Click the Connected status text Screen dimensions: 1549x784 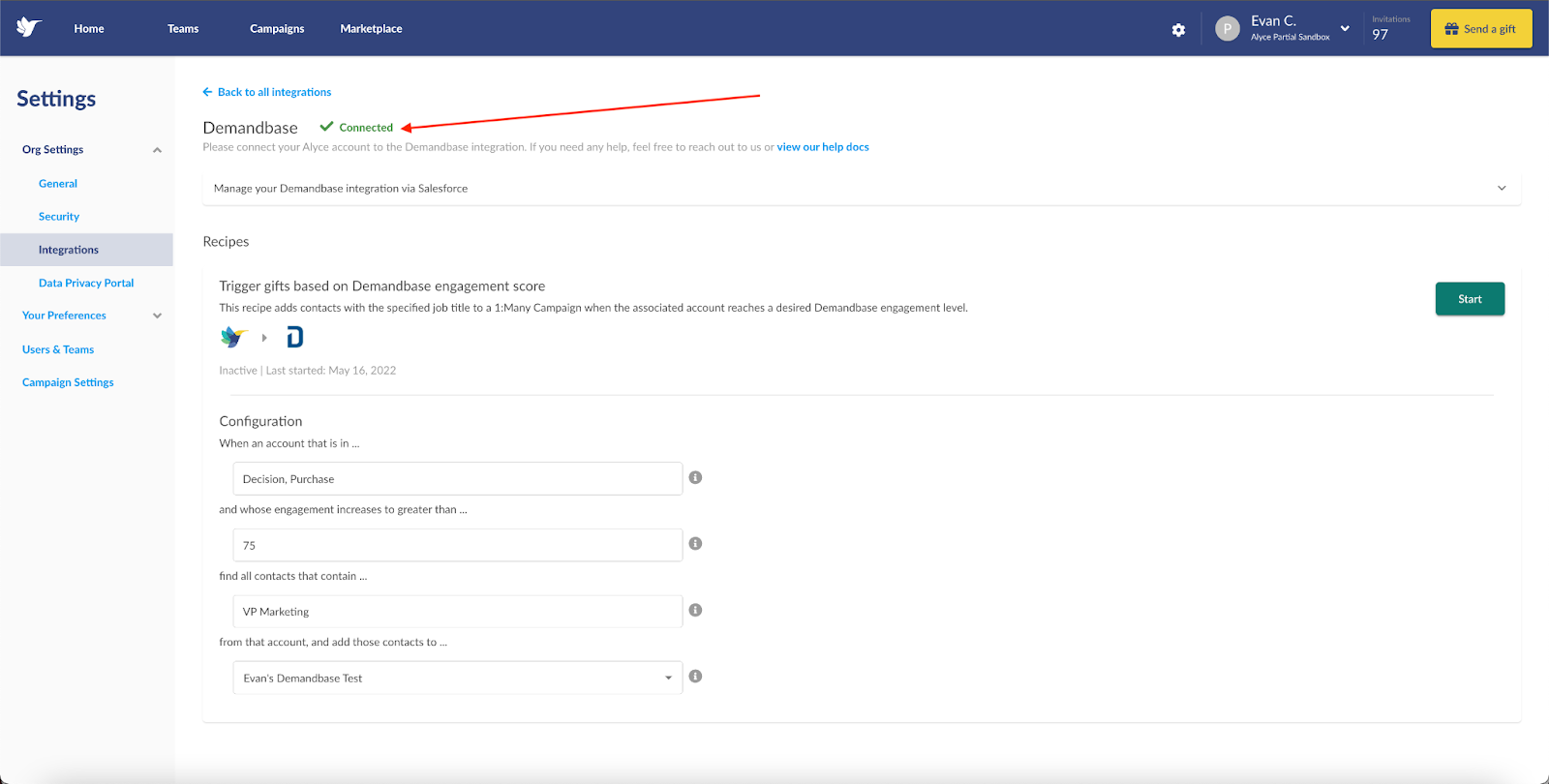coord(366,128)
